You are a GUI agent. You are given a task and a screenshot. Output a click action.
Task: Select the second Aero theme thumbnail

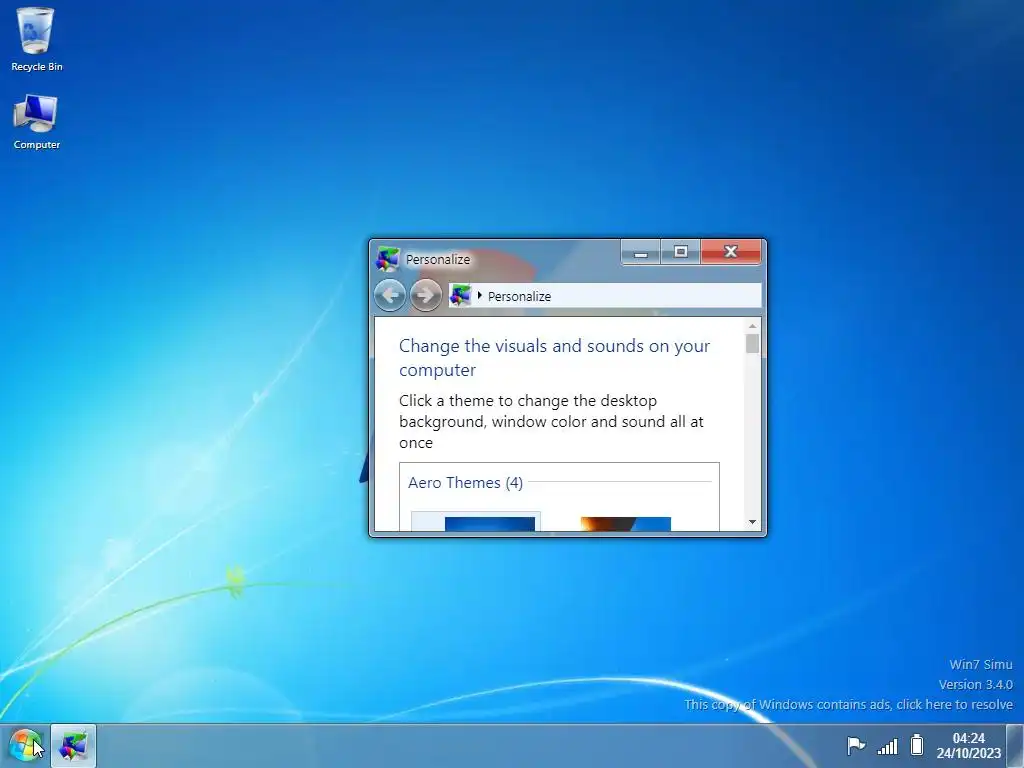(626, 523)
